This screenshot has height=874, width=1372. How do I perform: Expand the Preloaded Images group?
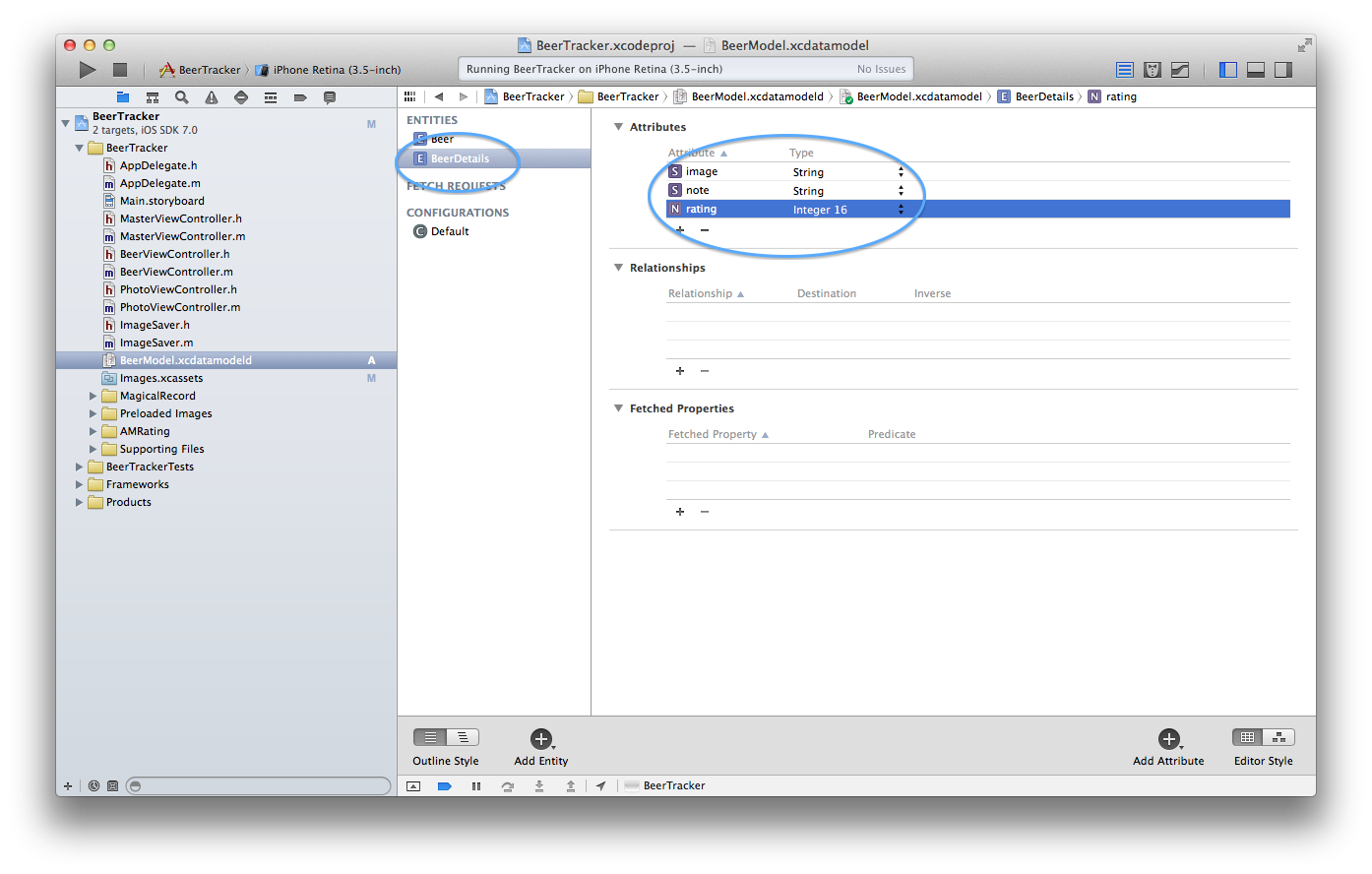(x=94, y=414)
